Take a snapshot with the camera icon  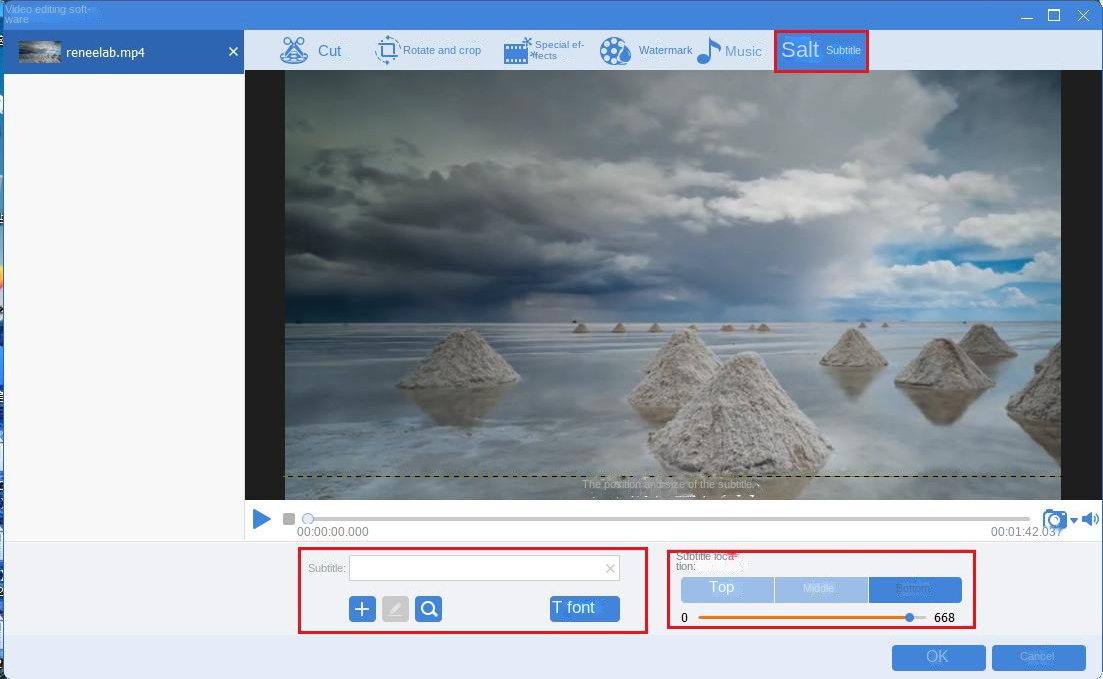coord(1054,519)
